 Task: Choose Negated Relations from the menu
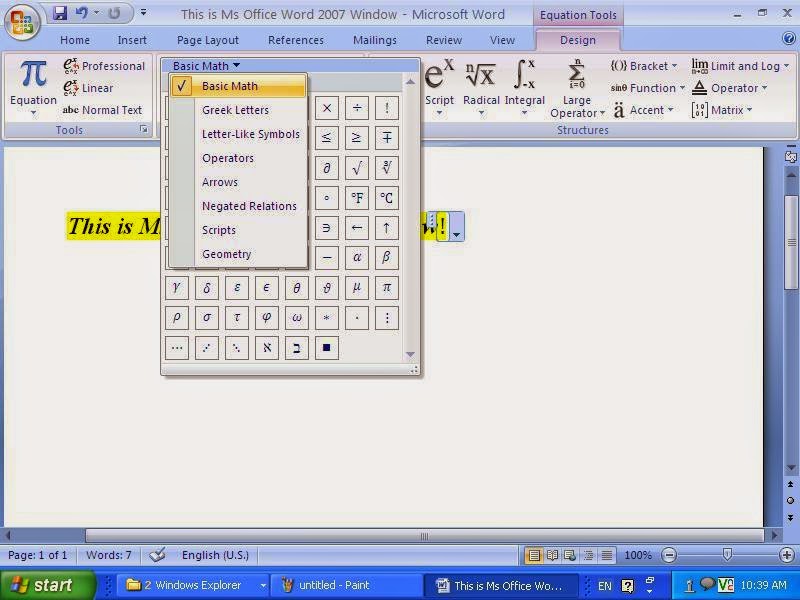[249, 206]
